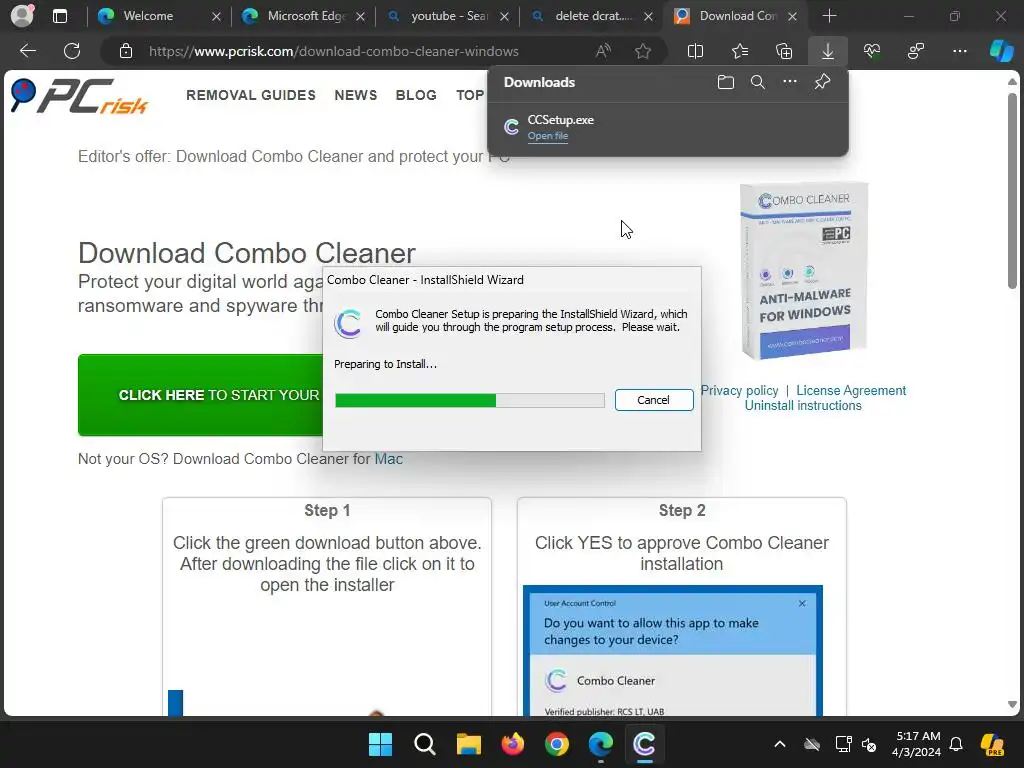Launch Google Chrome from taskbar
The width and height of the screenshot is (1024, 768).
point(556,744)
